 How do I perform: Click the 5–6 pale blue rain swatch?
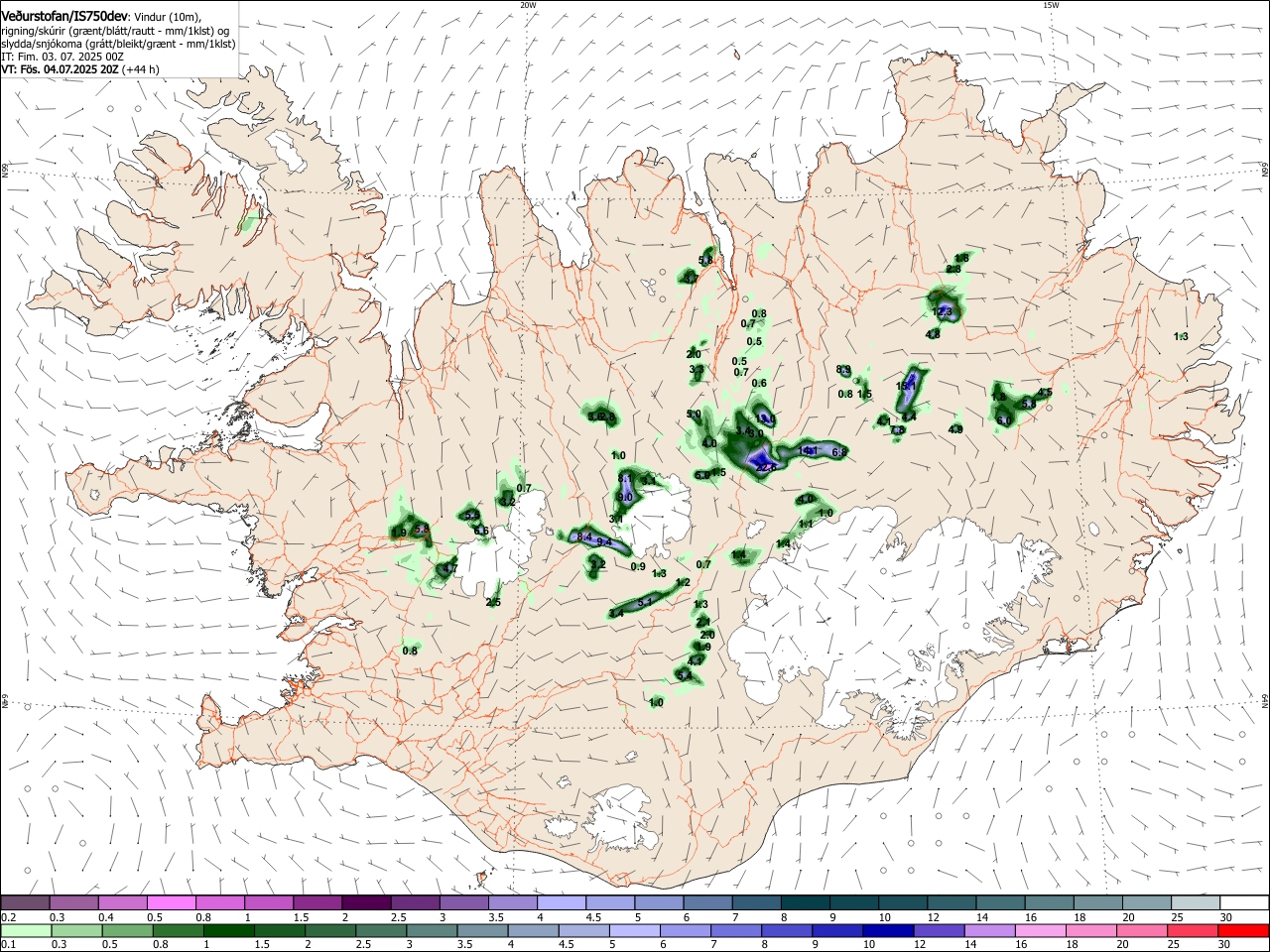634,930
